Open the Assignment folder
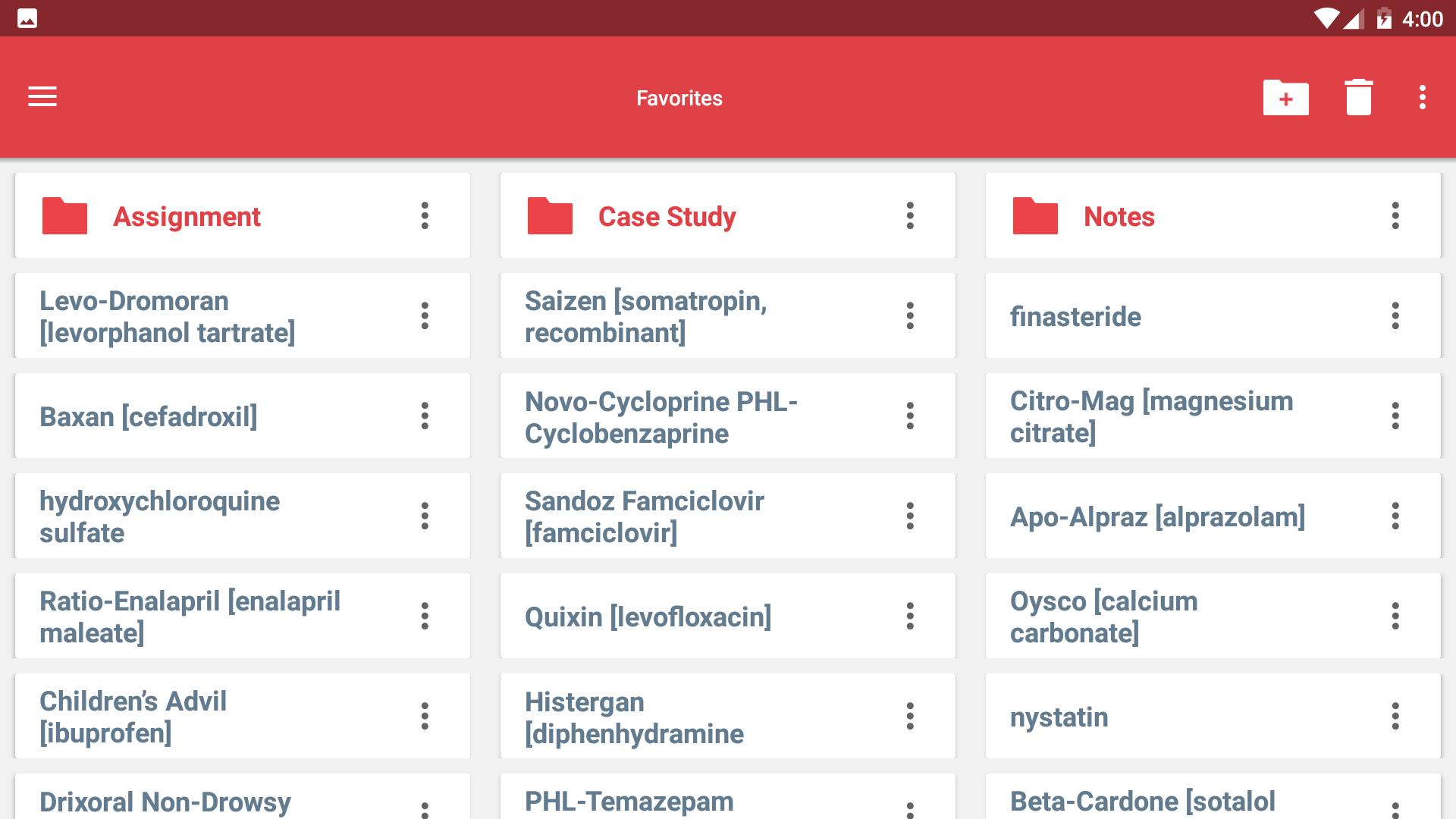This screenshot has width=1456, height=819. pos(242,216)
